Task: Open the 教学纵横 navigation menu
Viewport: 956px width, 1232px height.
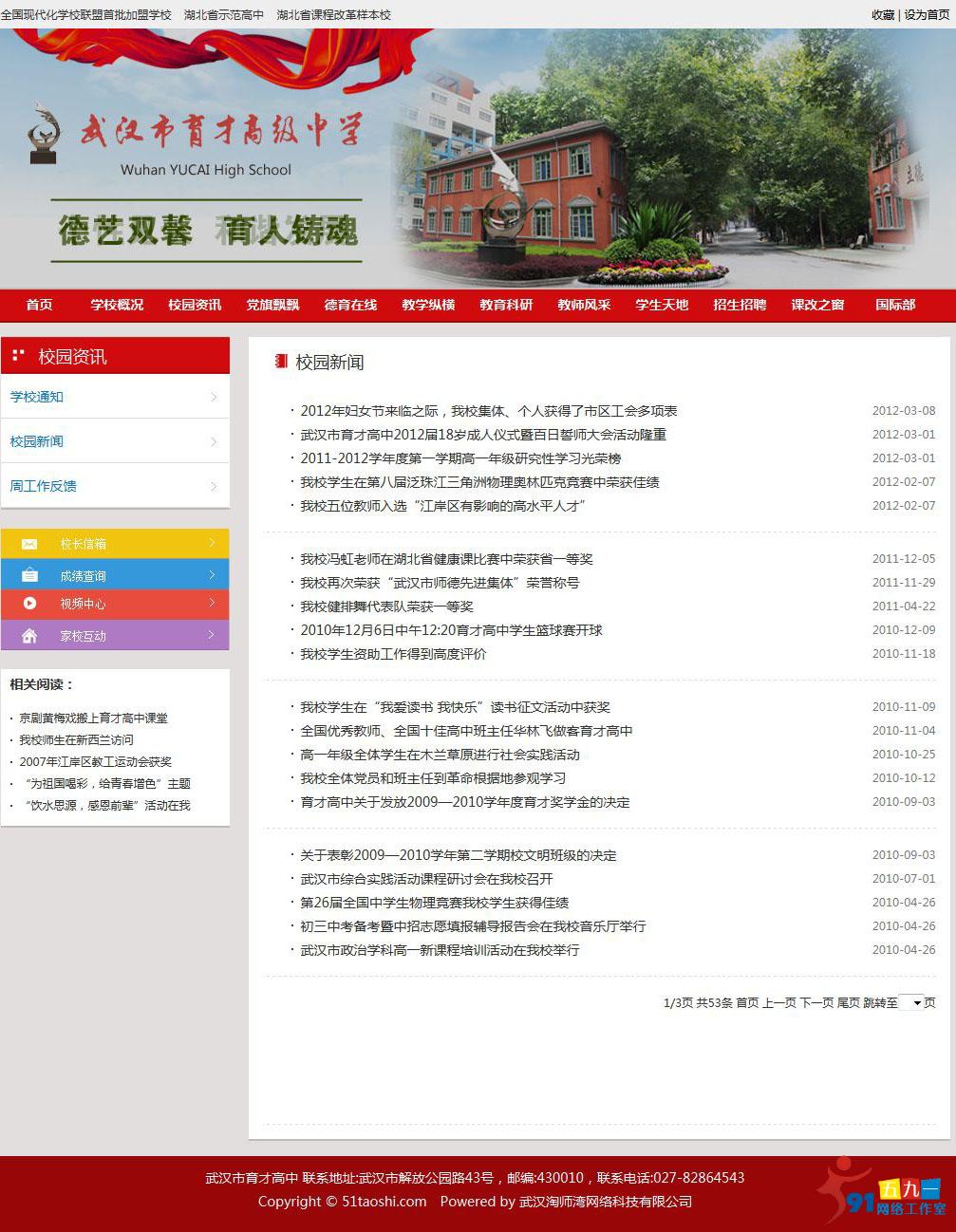Action: (x=428, y=306)
